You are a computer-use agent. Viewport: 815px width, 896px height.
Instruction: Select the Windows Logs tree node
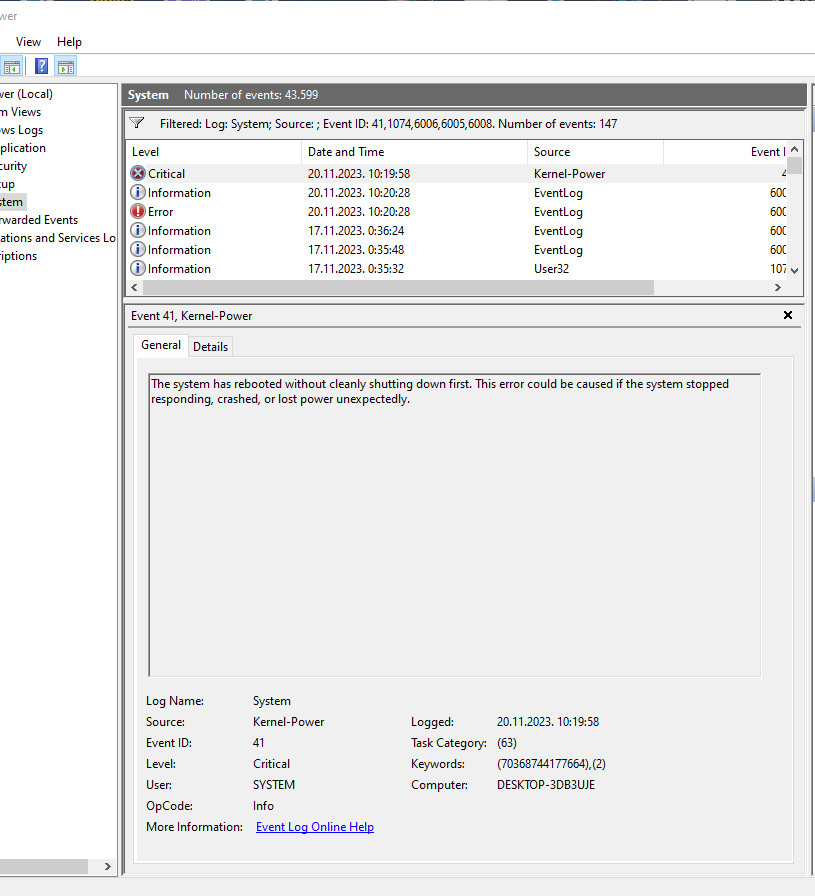point(22,130)
